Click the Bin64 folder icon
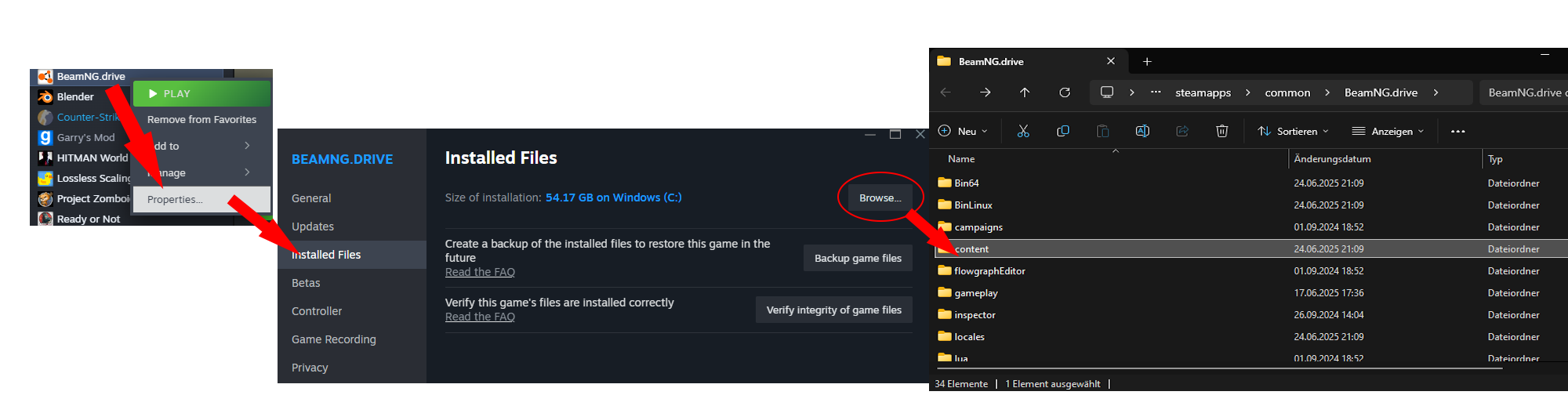Screen dimensions: 1568x406 945,183
